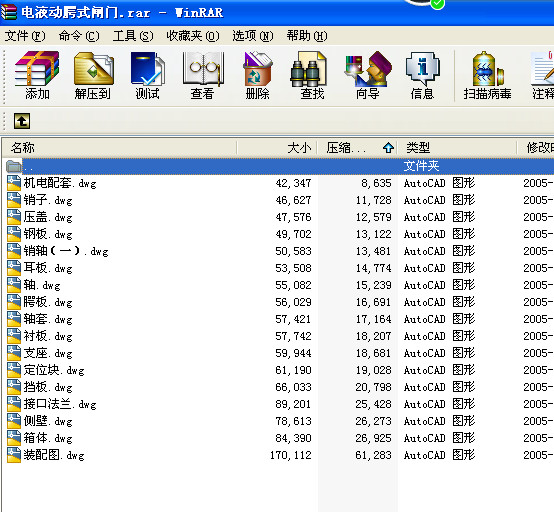
Task: Click the size value 57,742
Action: [293, 336]
